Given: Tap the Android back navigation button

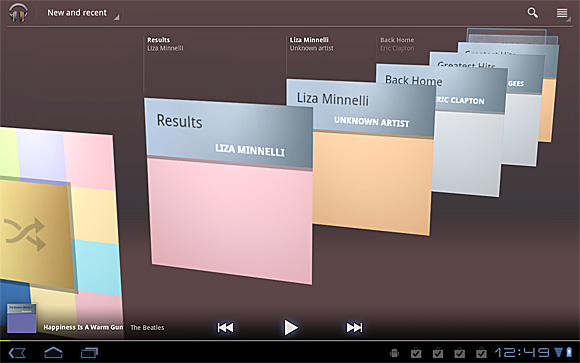Looking at the screenshot, I should tap(17, 353).
